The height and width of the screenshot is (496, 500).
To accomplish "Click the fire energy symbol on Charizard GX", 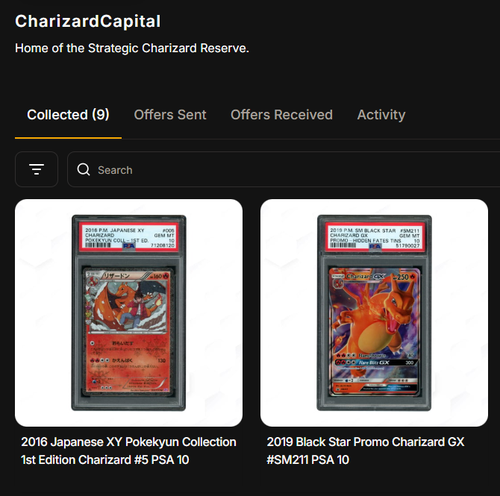I will pyautogui.click(x=413, y=277).
